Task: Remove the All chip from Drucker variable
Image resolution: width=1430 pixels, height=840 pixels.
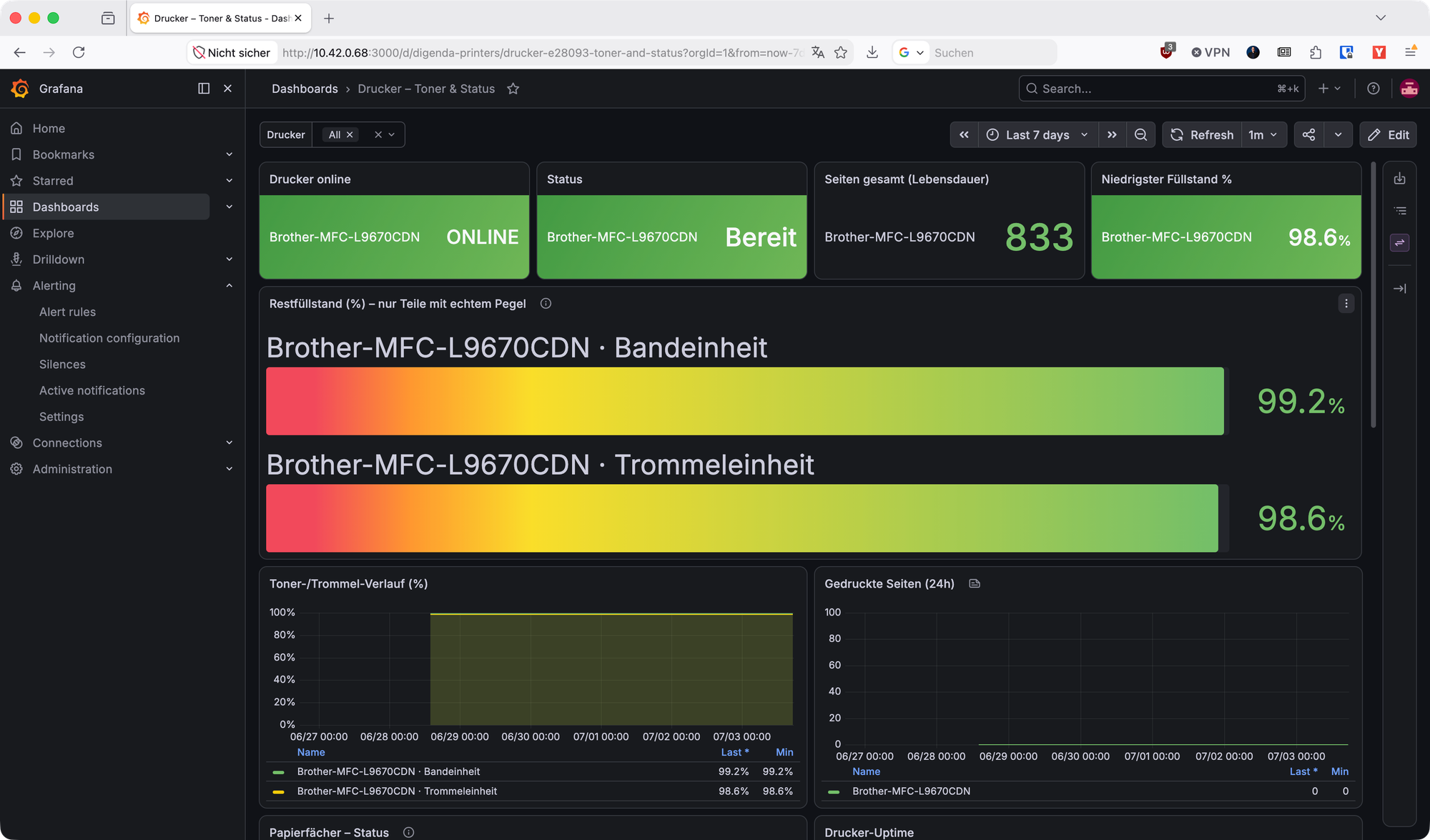Action: (x=350, y=134)
